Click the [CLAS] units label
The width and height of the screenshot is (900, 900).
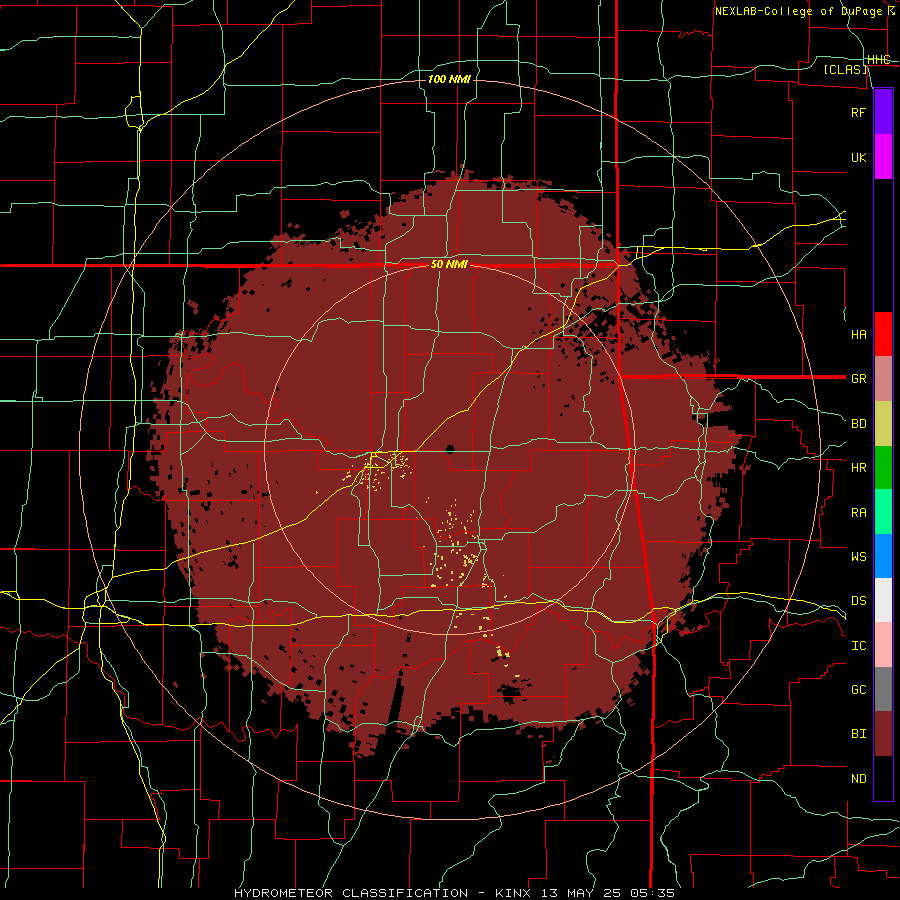[845, 70]
